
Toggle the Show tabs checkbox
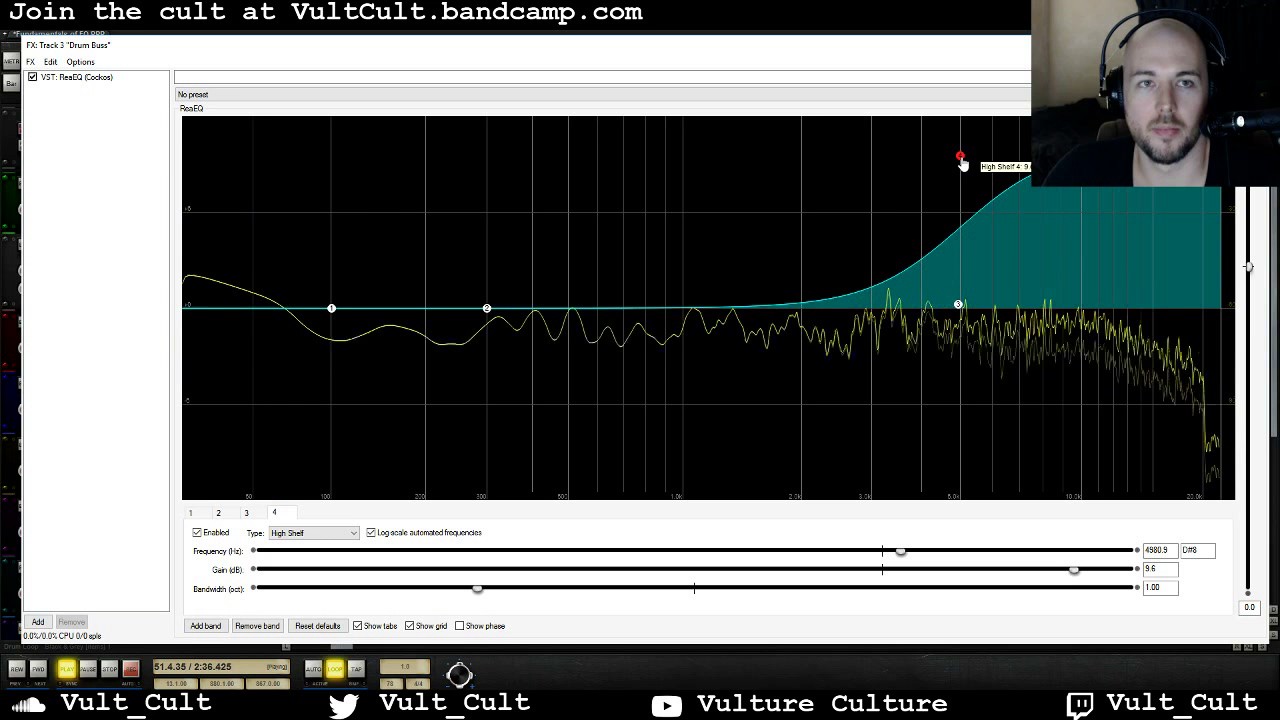pos(357,626)
